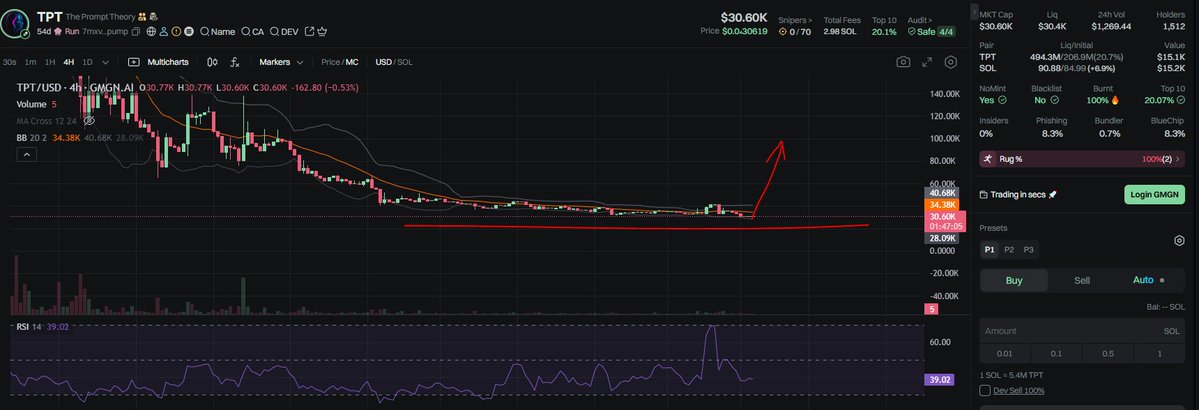Select preset P2

(x=1009, y=249)
